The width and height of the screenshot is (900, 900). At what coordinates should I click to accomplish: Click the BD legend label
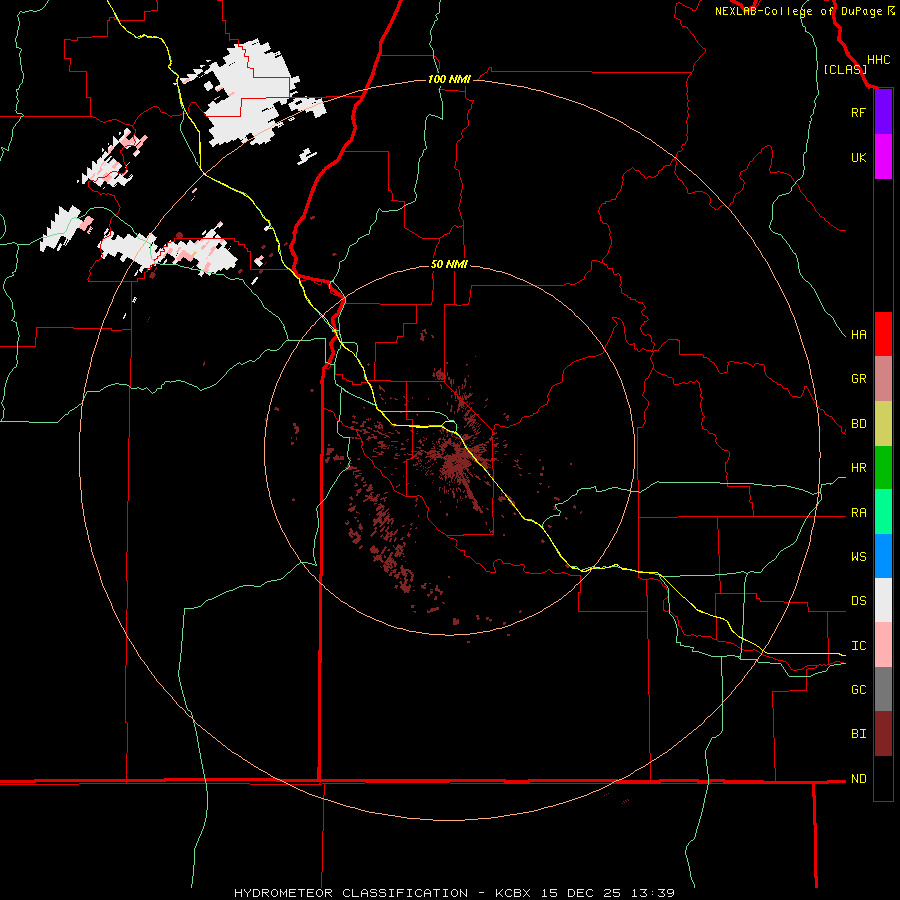tap(858, 424)
